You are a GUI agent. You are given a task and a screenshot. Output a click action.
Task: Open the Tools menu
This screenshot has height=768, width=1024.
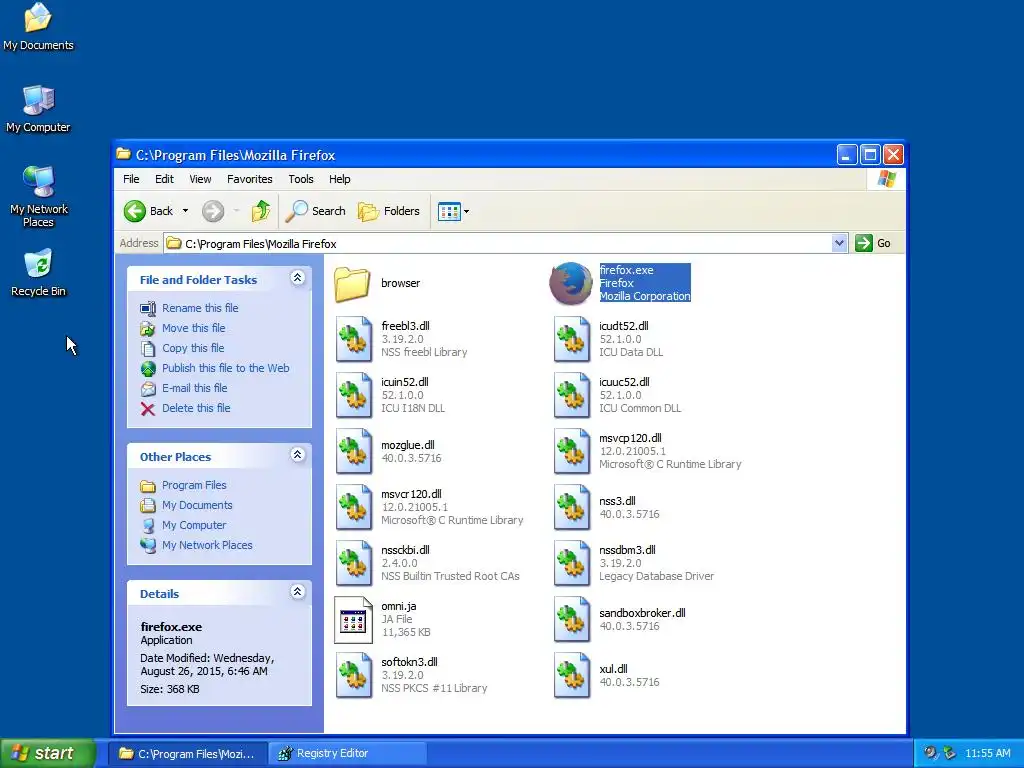pyautogui.click(x=301, y=179)
